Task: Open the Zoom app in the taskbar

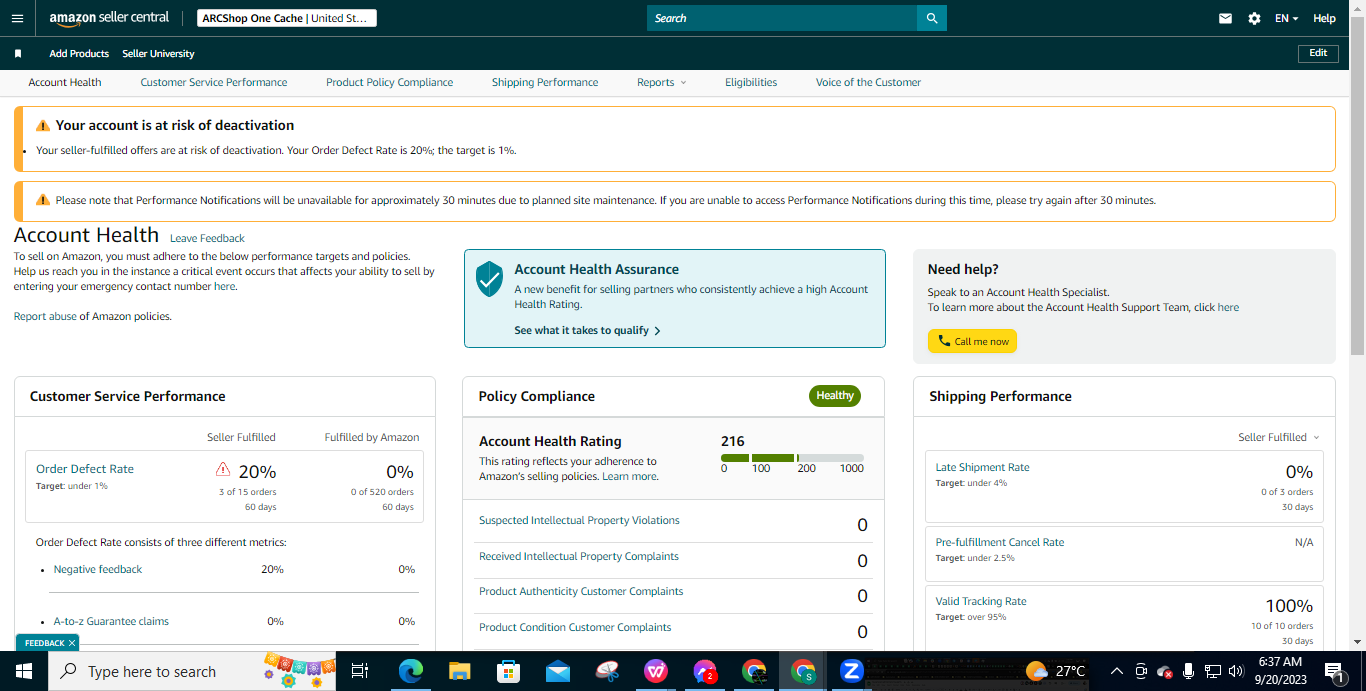Action: click(852, 671)
